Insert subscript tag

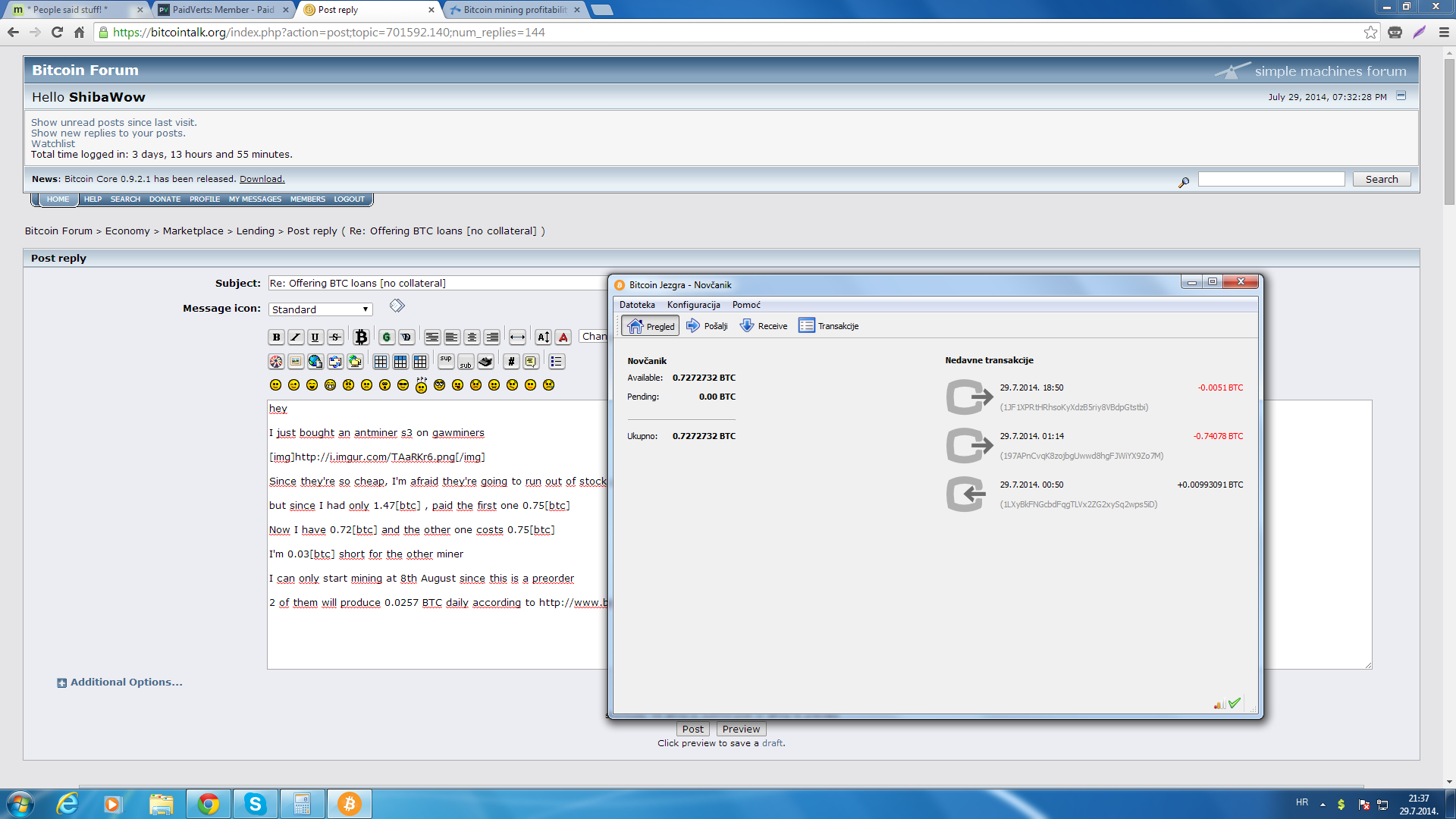coord(466,362)
